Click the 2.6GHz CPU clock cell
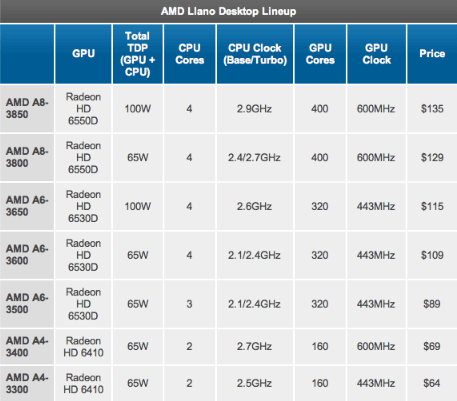 point(254,206)
